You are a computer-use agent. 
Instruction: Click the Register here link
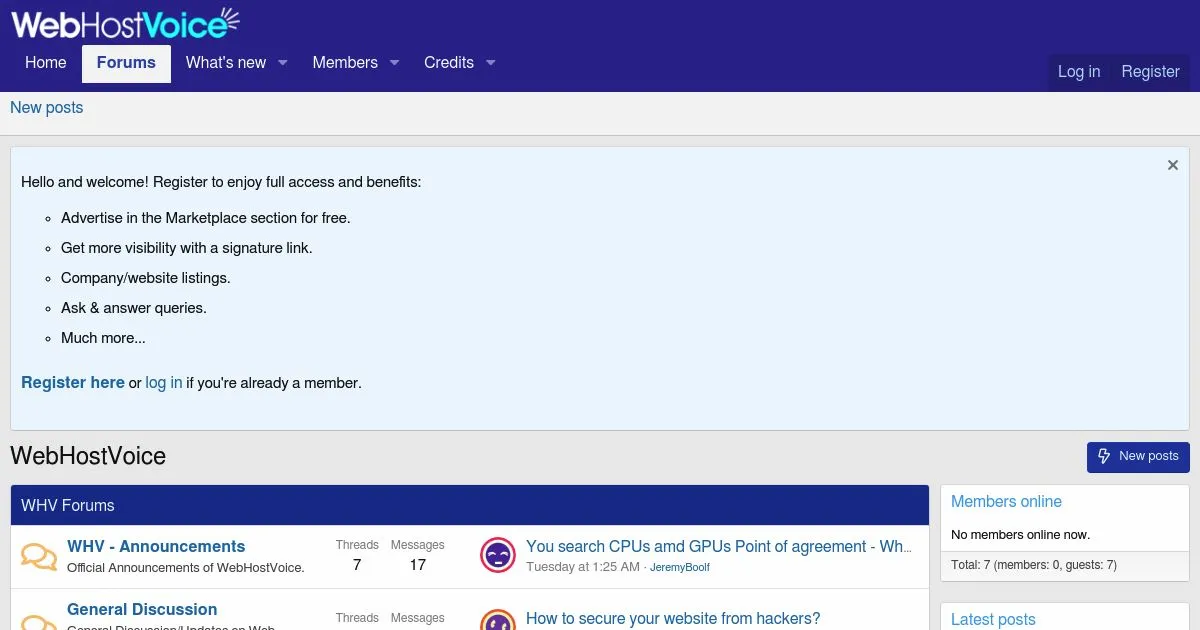(73, 383)
